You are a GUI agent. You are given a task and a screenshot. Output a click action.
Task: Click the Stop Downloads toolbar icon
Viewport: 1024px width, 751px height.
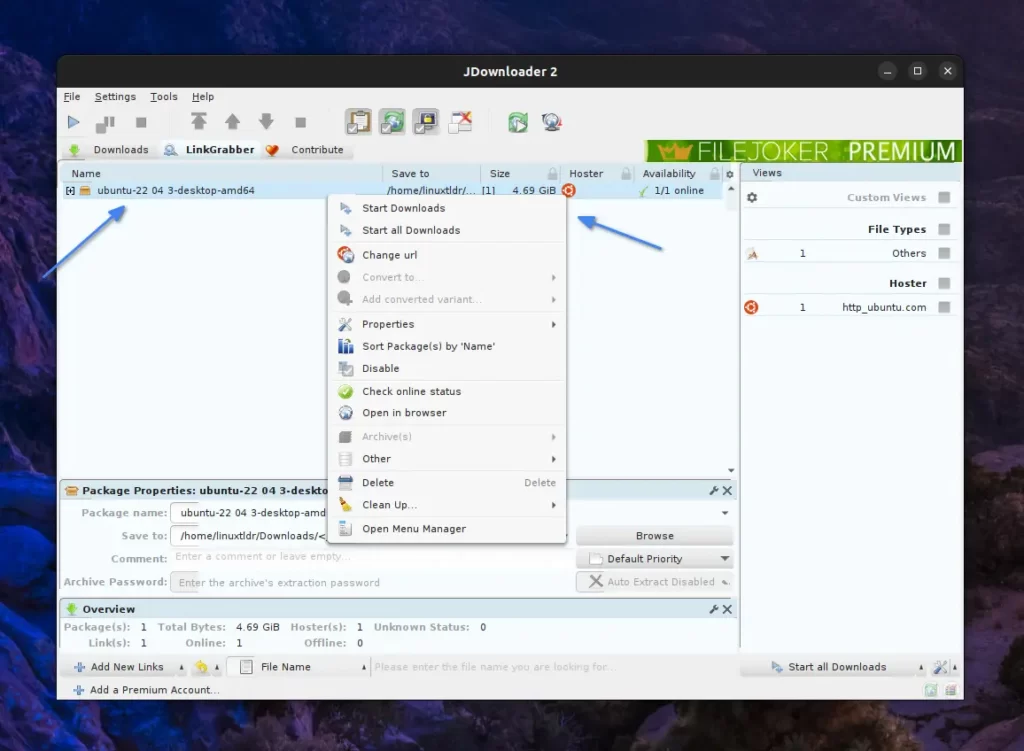[x=141, y=122]
